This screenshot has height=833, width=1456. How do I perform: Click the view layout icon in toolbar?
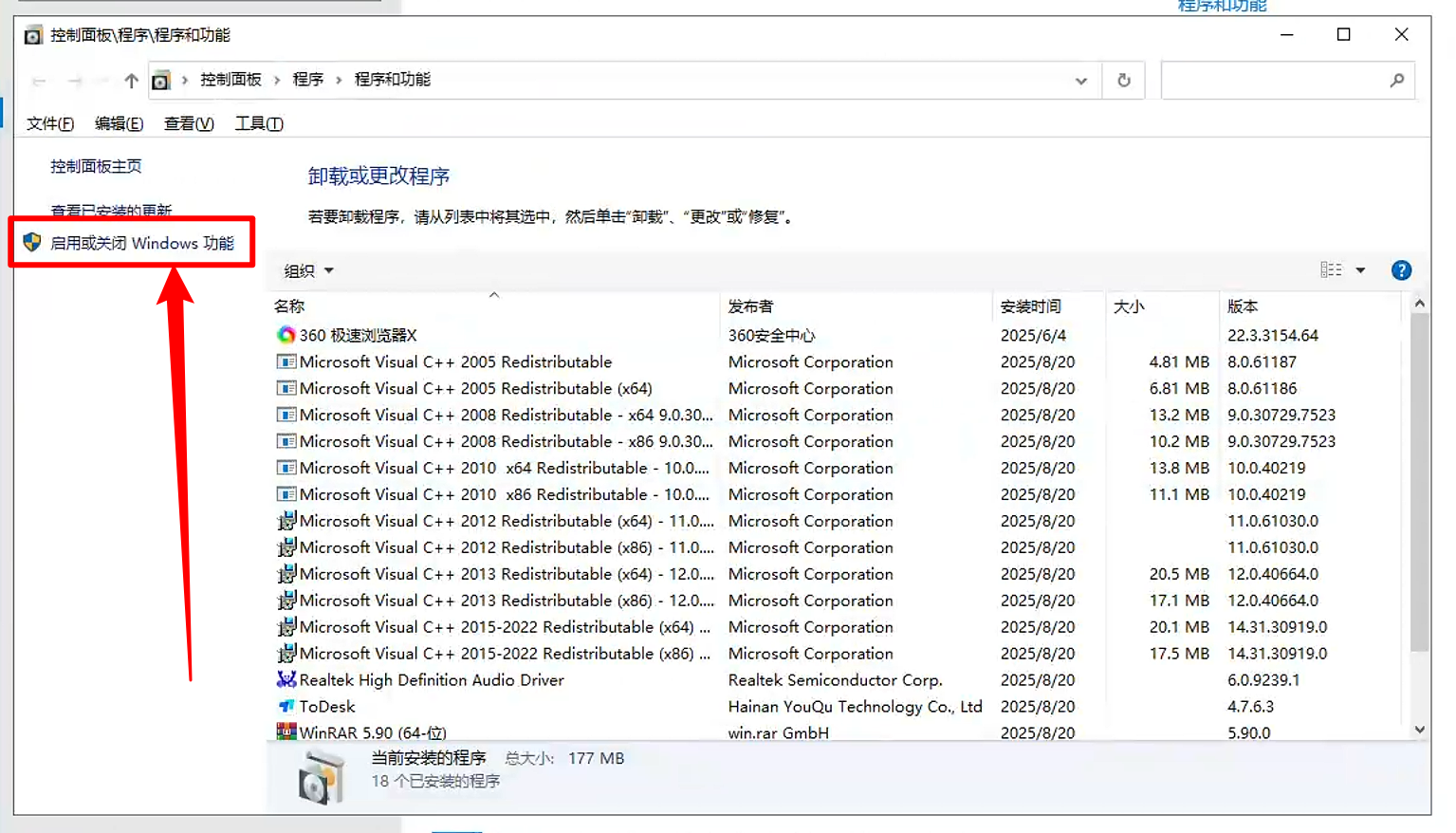pyautogui.click(x=1331, y=270)
